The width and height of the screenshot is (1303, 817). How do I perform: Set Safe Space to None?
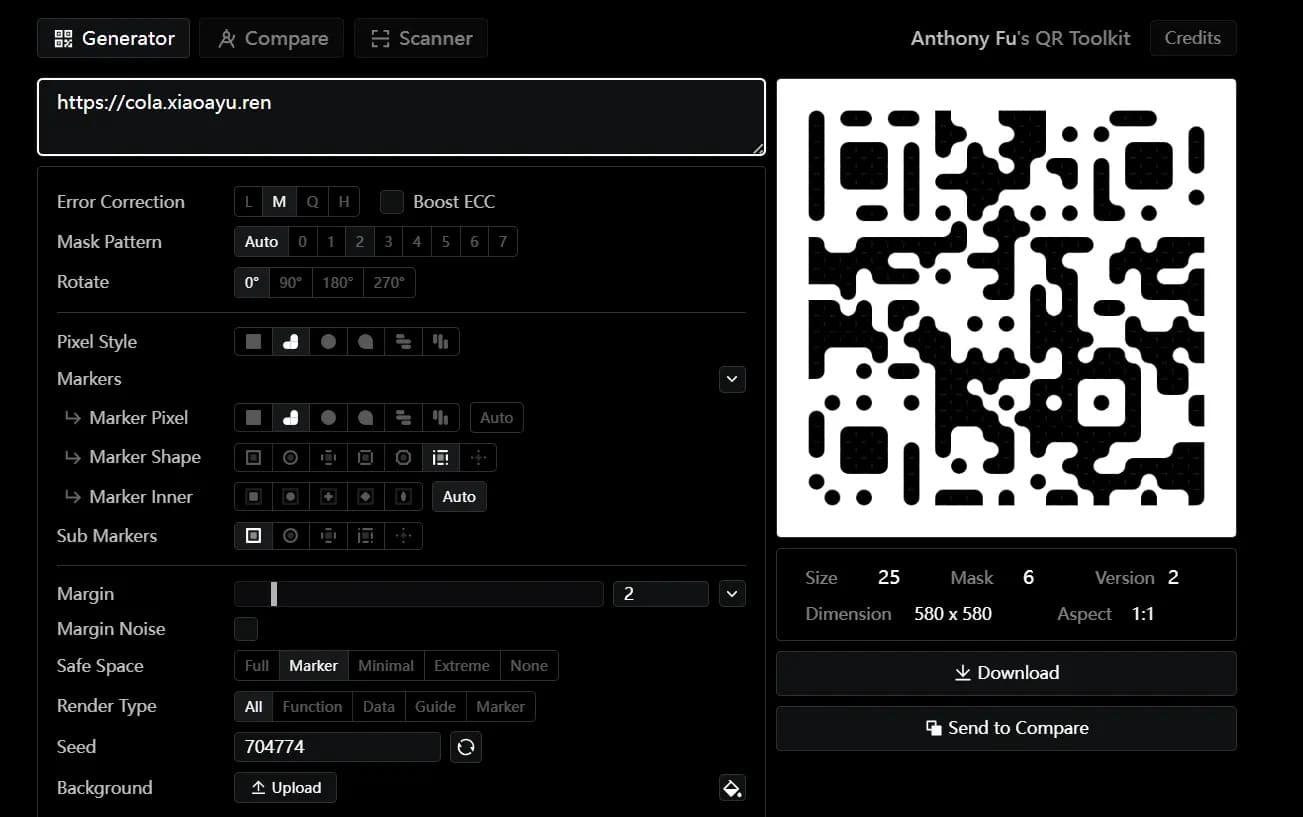click(x=529, y=666)
